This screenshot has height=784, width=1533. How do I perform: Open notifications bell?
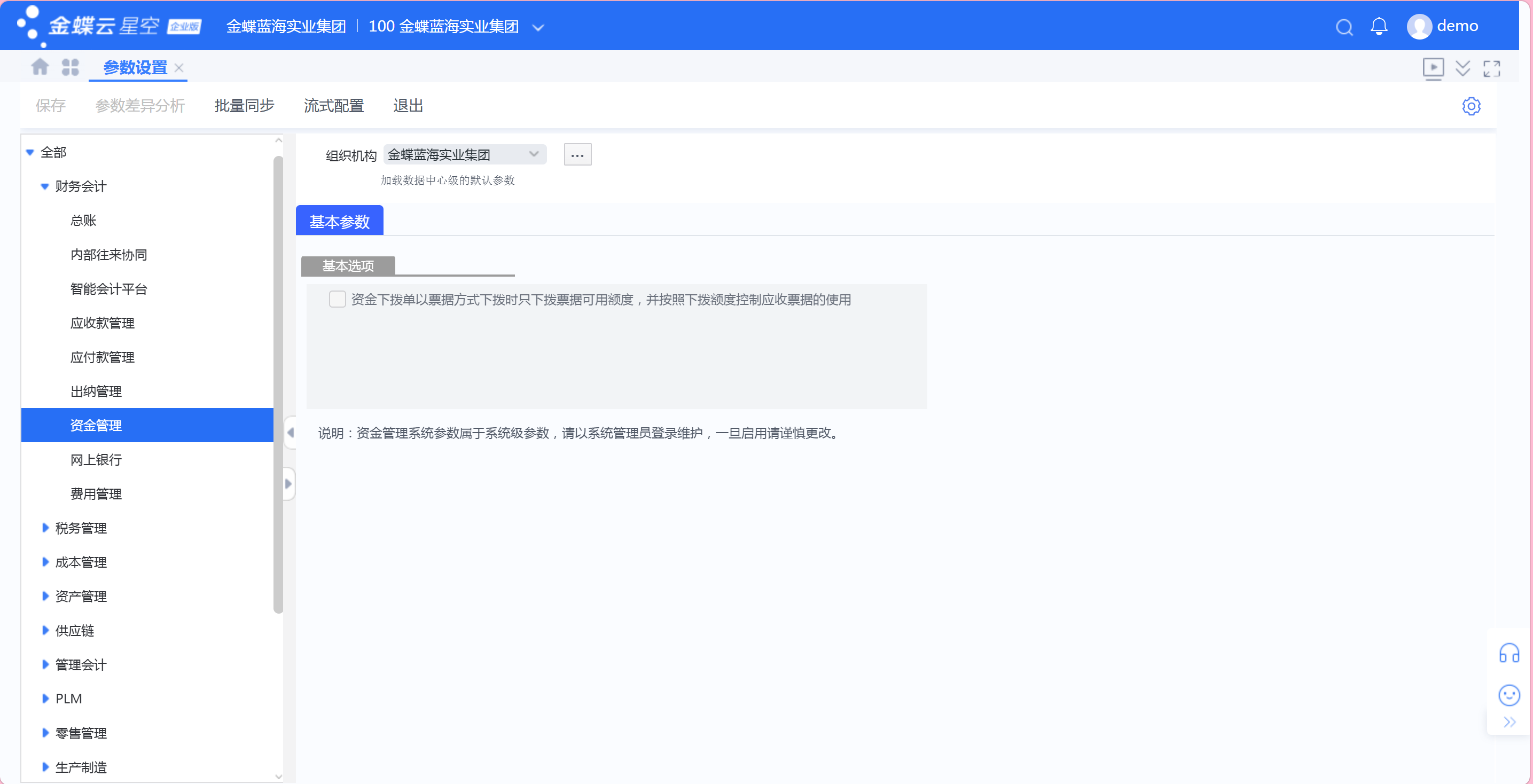1379,26
